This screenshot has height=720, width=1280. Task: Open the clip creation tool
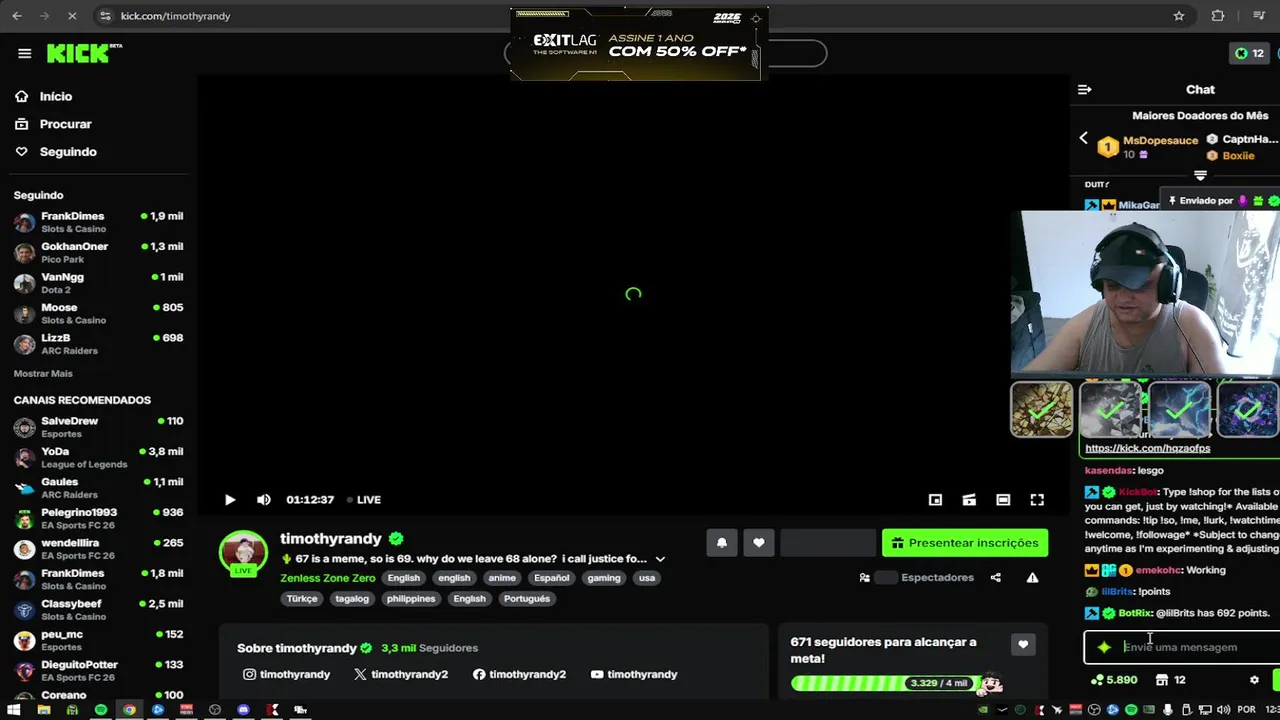pyautogui.click(x=969, y=500)
